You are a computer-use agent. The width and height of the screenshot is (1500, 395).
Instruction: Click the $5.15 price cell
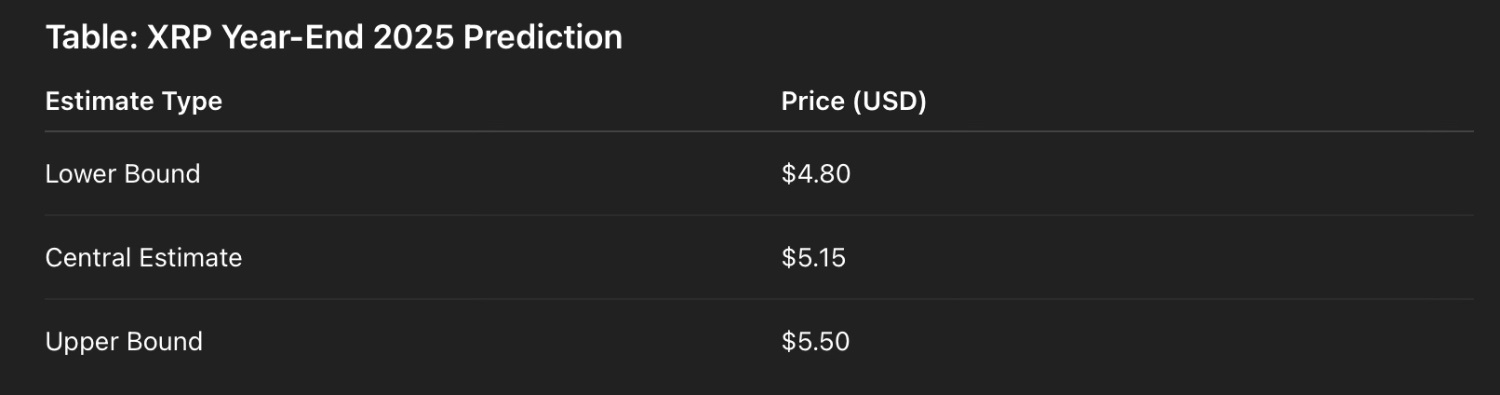point(814,257)
